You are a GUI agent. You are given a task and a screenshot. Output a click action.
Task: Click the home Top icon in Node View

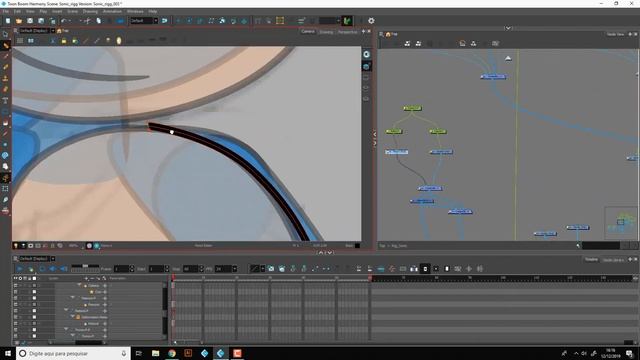(388, 34)
